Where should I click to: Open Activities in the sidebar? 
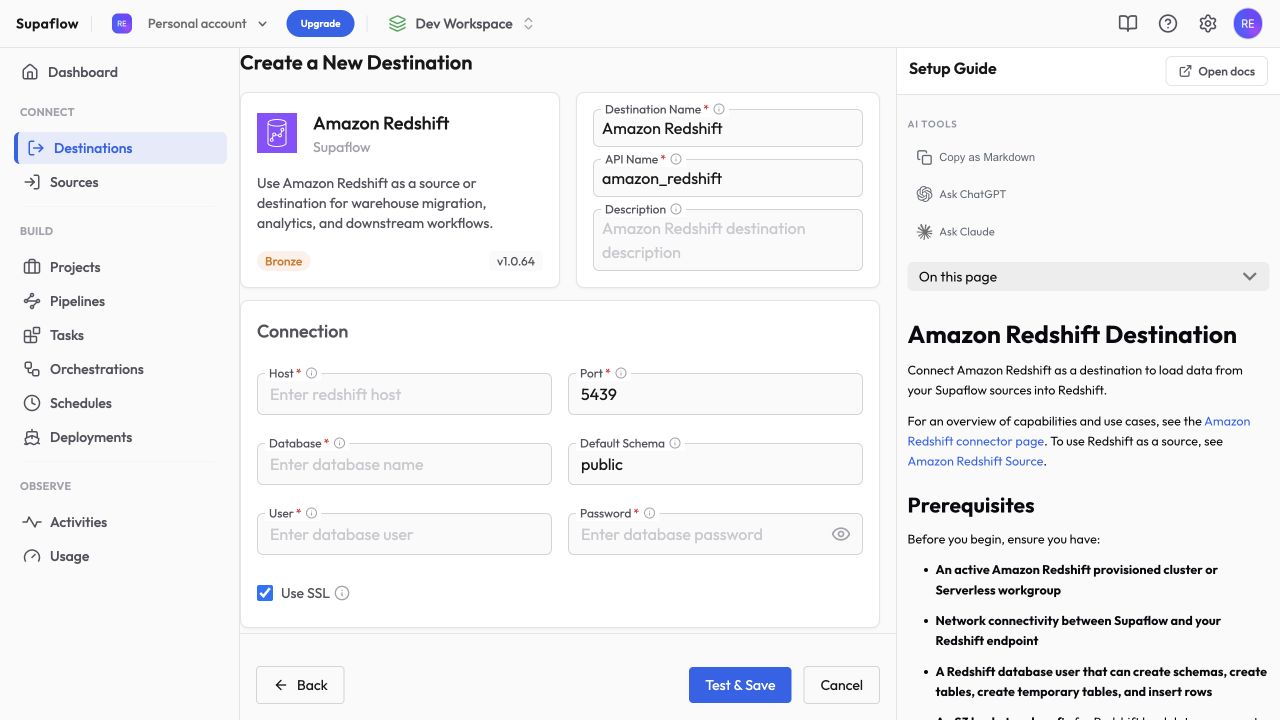click(x=120, y=522)
